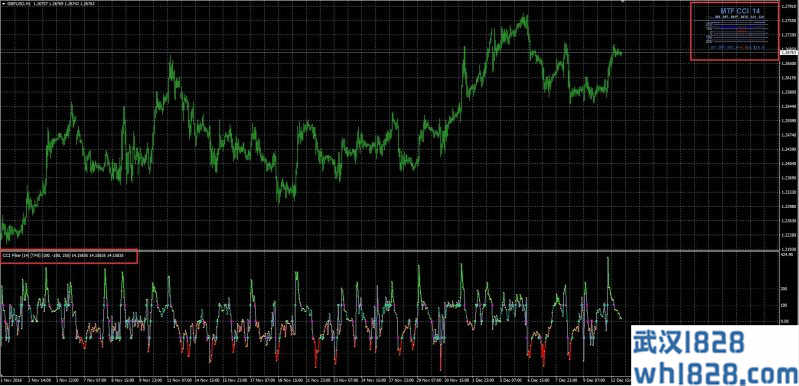Click the horizontal current price line across the chart
This screenshot has width=799, height=386.
point(390,52)
